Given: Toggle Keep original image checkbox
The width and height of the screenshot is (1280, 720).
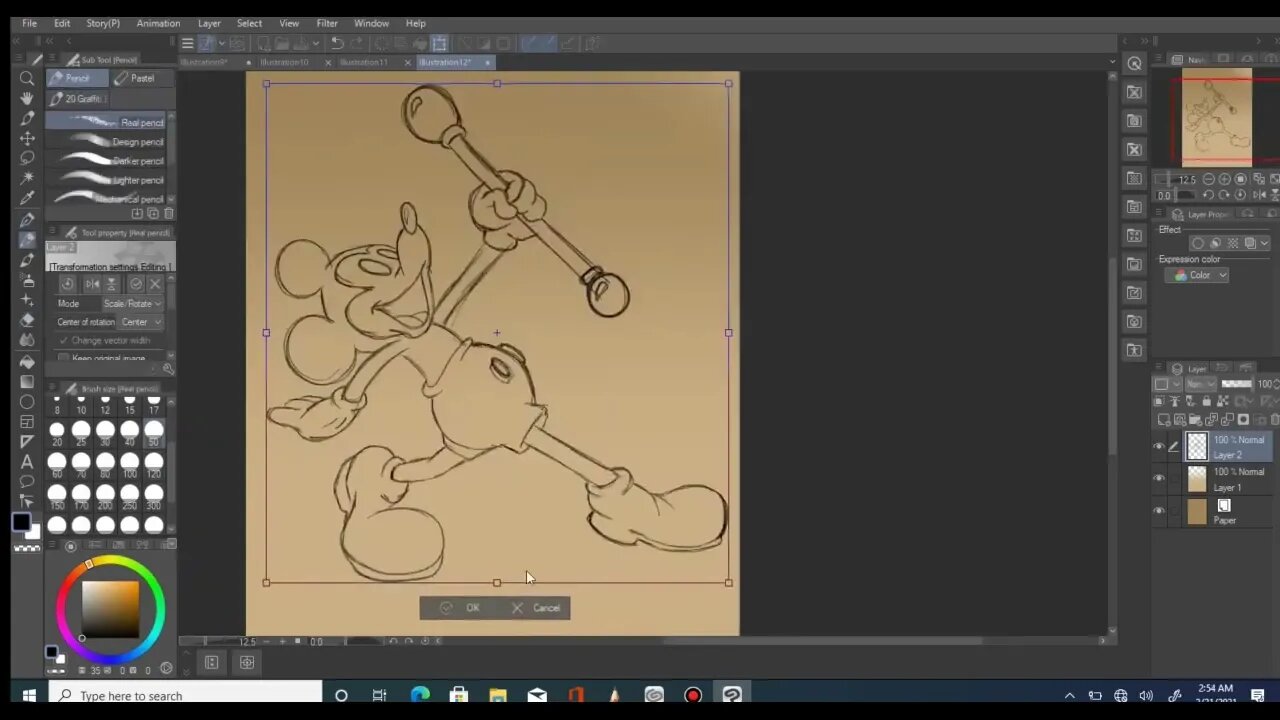Looking at the screenshot, I should click(x=64, y=358).
